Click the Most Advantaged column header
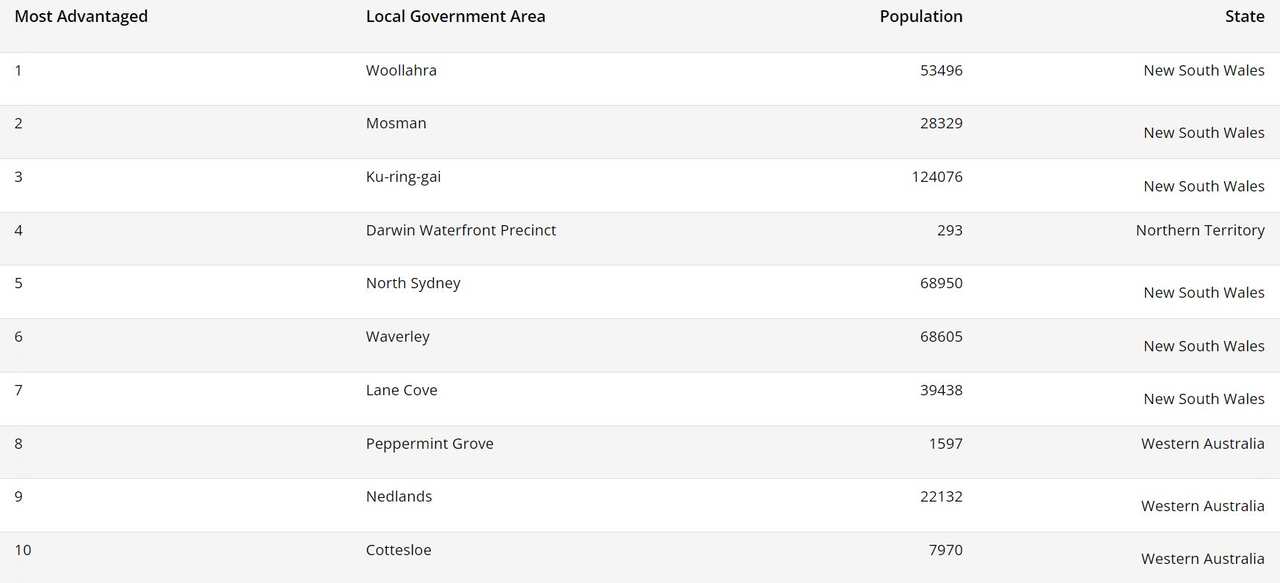 tap(81, 16)
